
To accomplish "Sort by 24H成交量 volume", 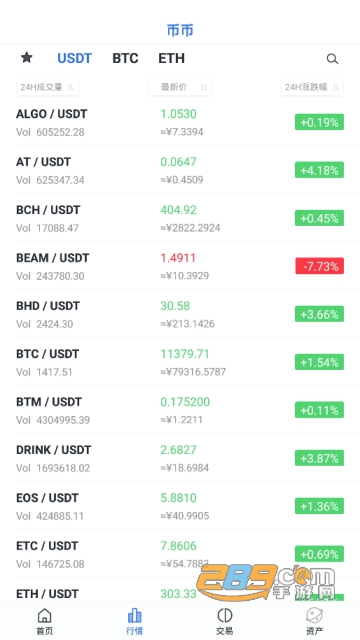I will 48,87.
